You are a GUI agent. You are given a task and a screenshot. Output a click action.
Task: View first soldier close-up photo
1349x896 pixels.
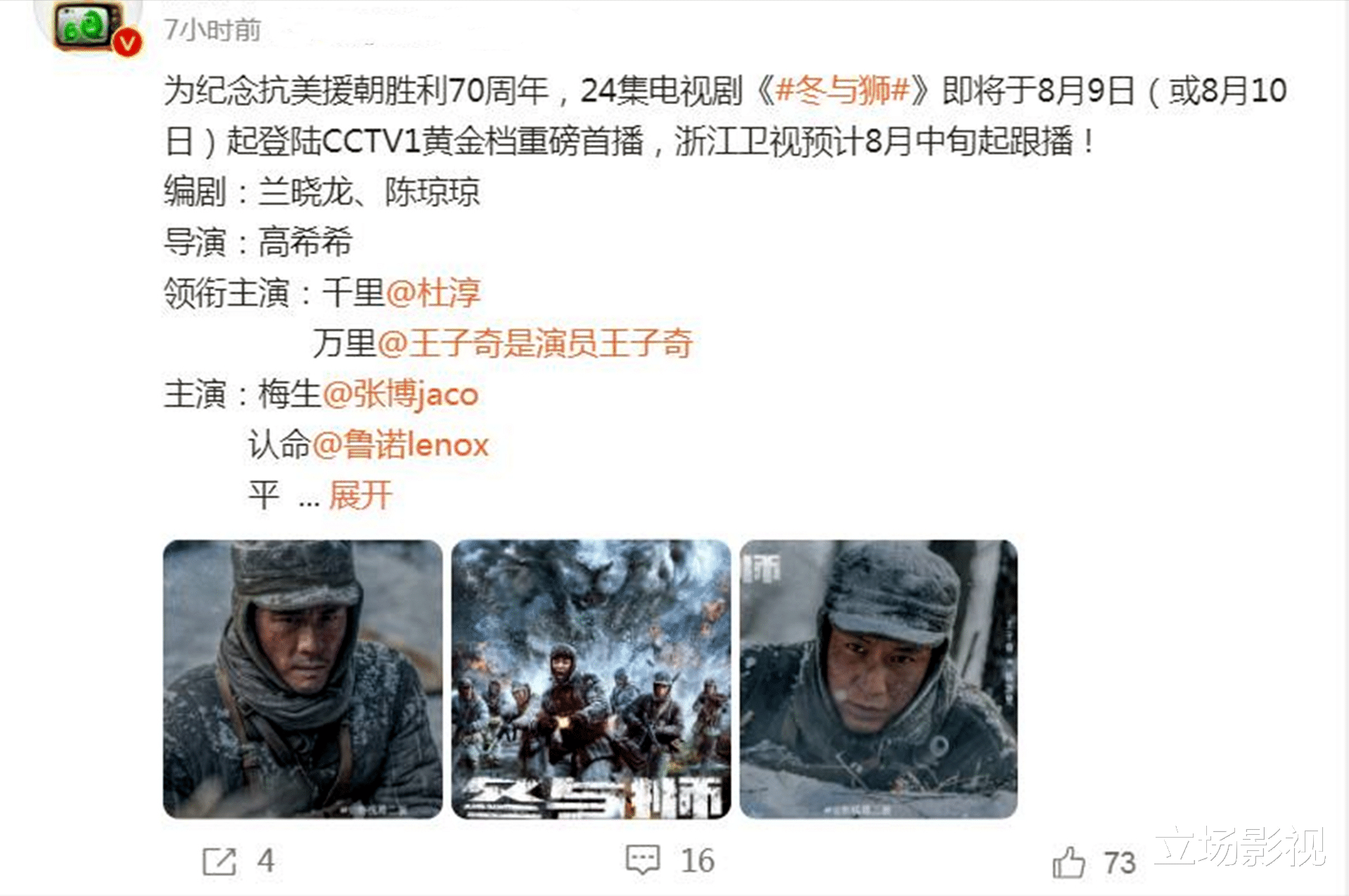[x=302, y=679]
